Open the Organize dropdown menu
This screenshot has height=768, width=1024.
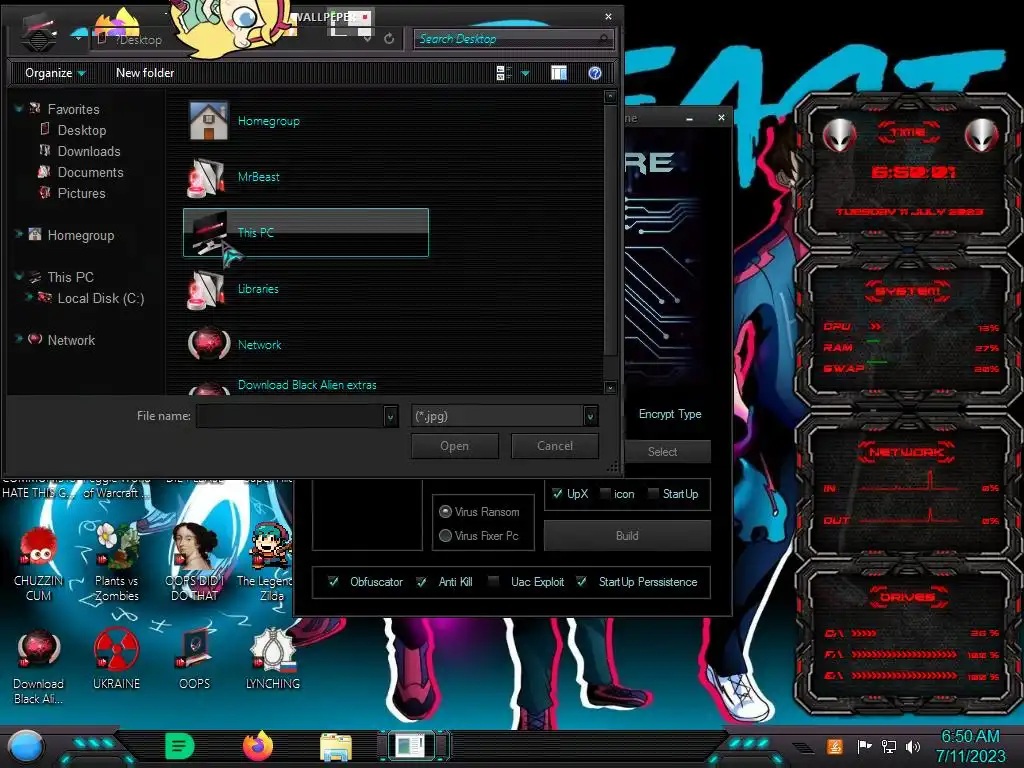(55, 73)
